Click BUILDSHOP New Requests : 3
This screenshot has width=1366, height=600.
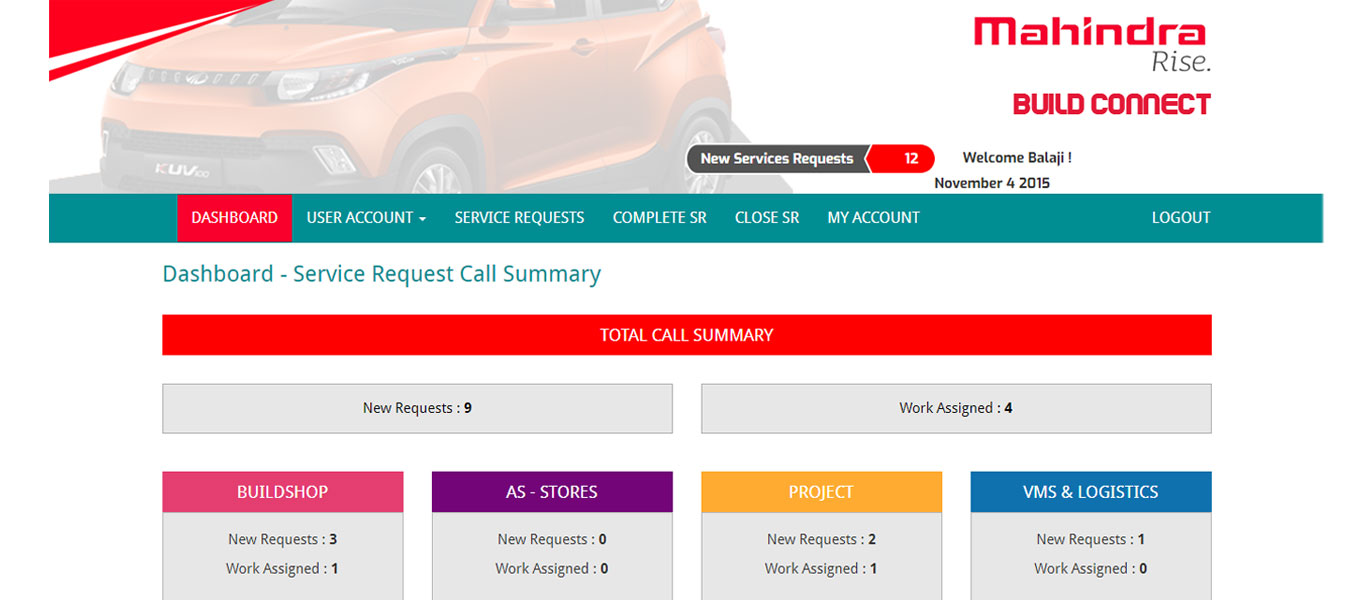point(283,540)
